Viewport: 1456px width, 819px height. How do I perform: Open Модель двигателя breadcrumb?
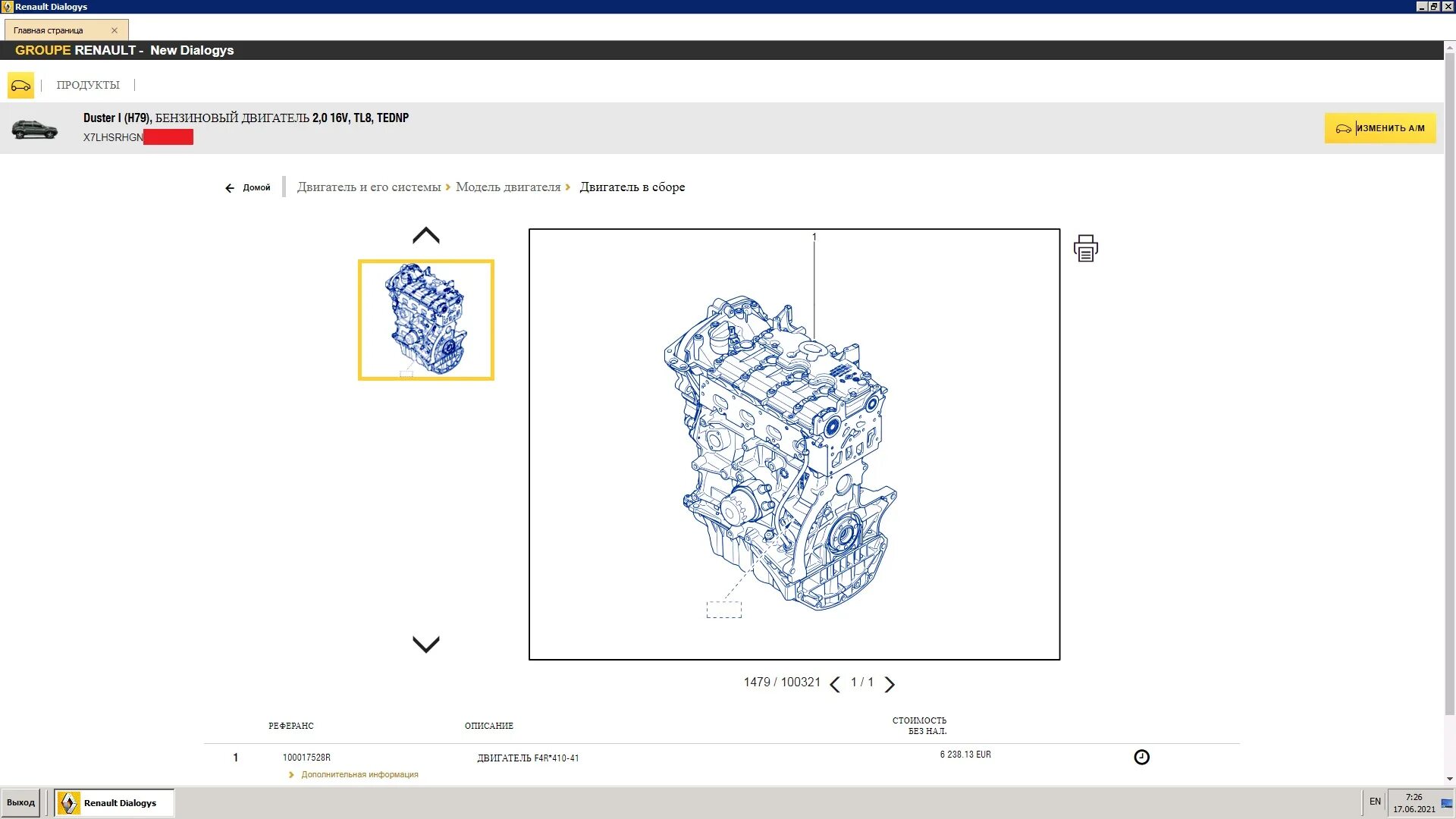pyautogui.click(x=508, y=187)
